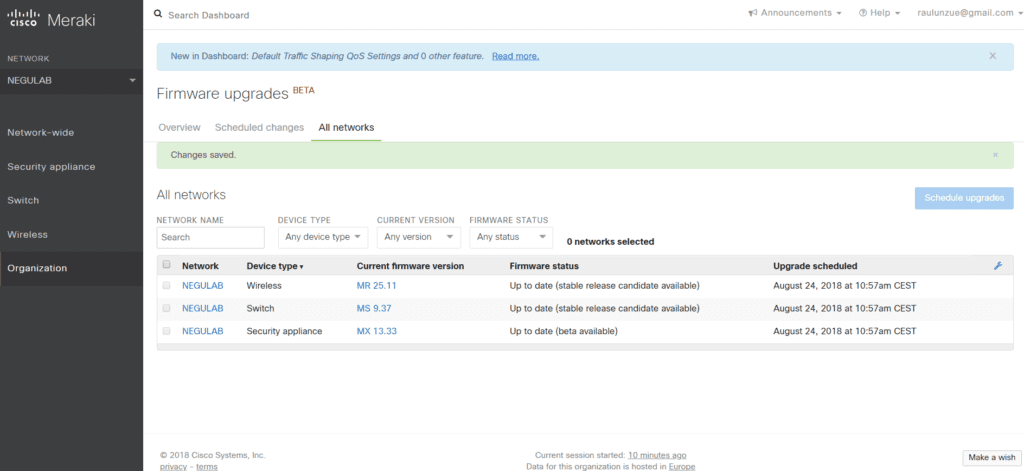This screenshot has width=1024, height=471.
Task: Open NEGULAB link in Switch row
Action: click(202, 308)
